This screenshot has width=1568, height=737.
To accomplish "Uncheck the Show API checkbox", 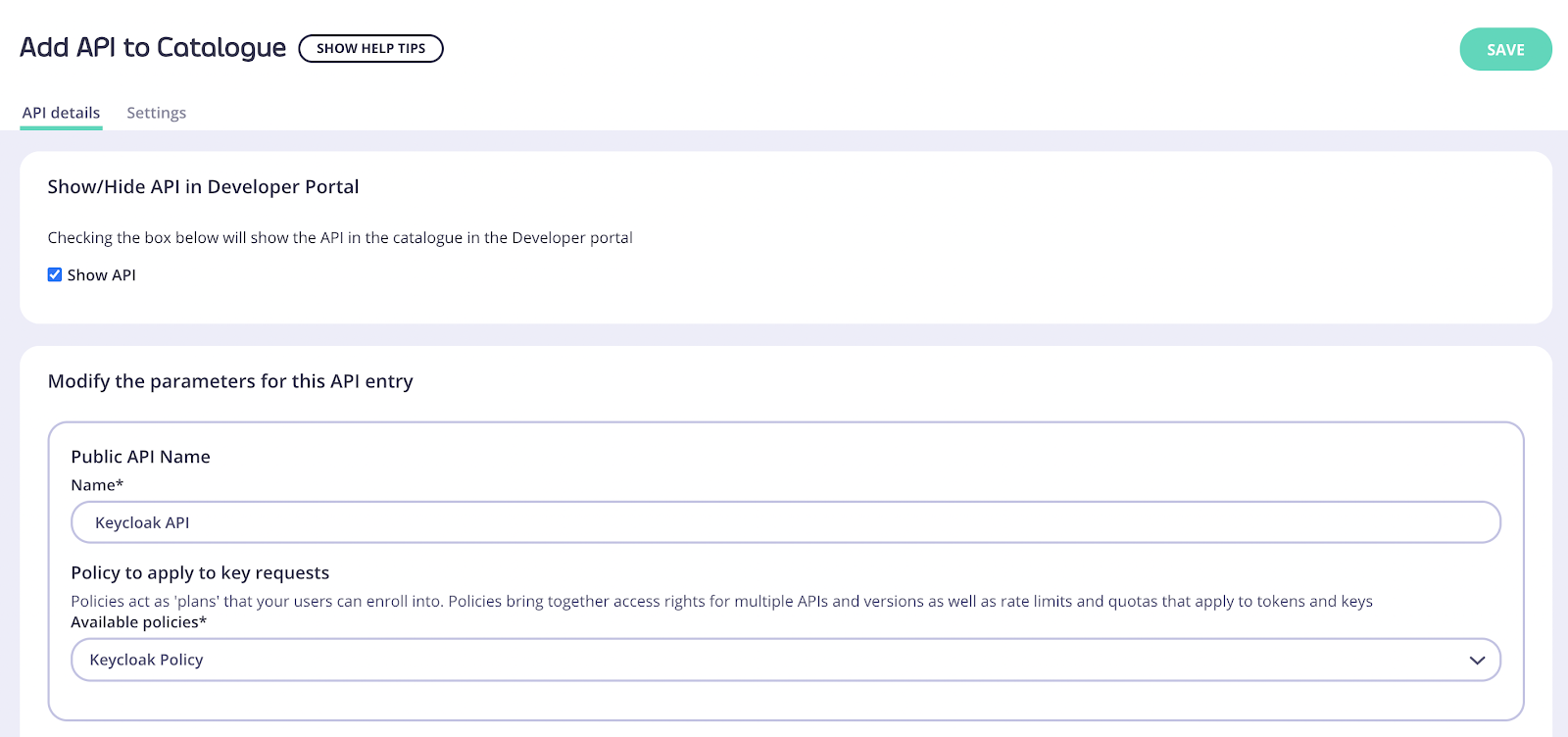I will (55, 274).
